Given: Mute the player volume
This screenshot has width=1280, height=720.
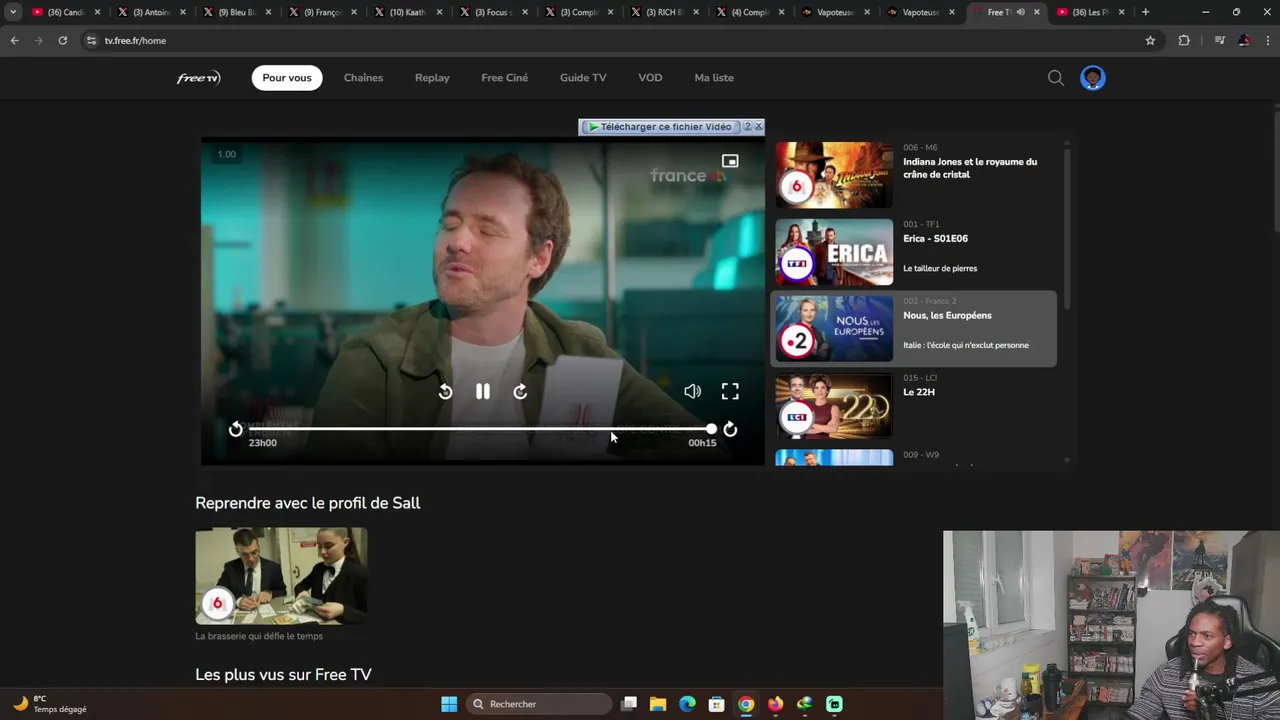Looking at the screenshot, I should tap(692, 392).
